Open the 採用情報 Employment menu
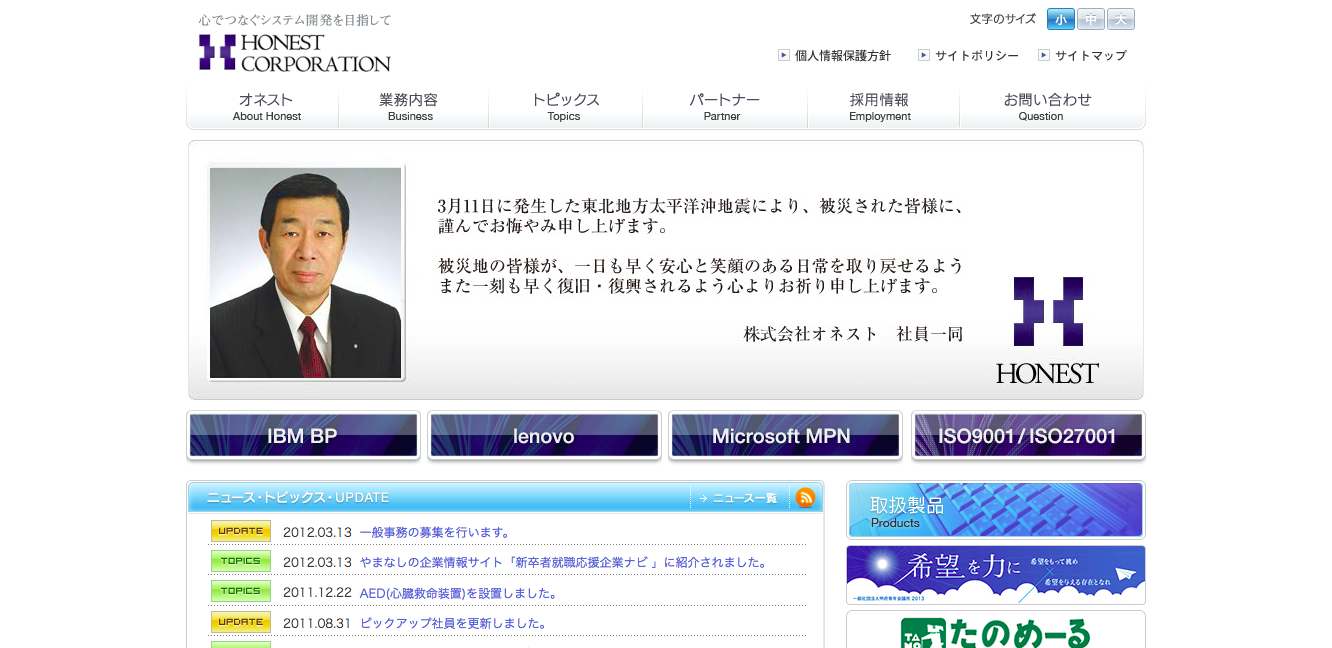The height and width of the screenshot is (648, 1332). (880, 107)
